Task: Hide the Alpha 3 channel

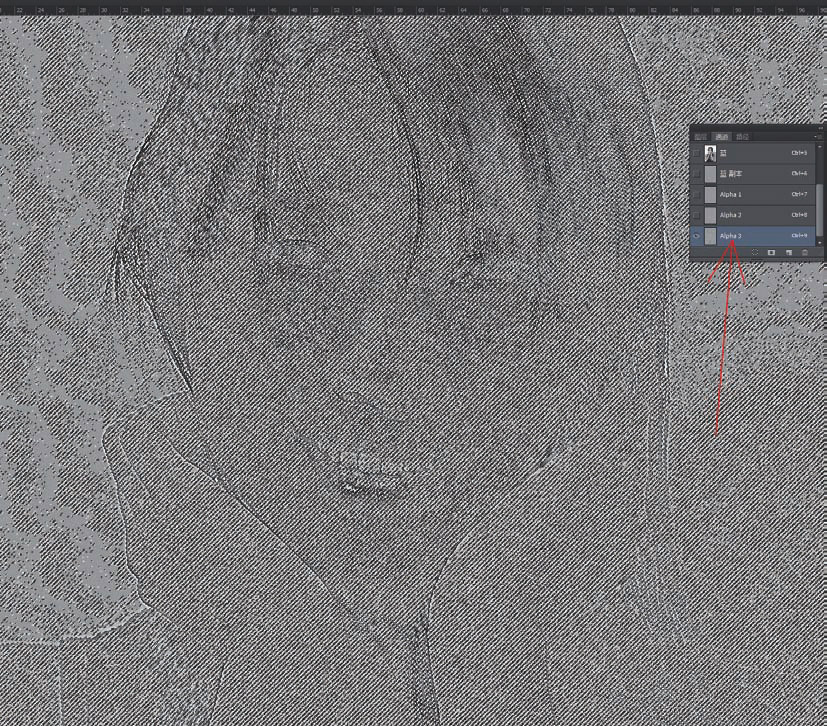Action: tap(696, 236)
